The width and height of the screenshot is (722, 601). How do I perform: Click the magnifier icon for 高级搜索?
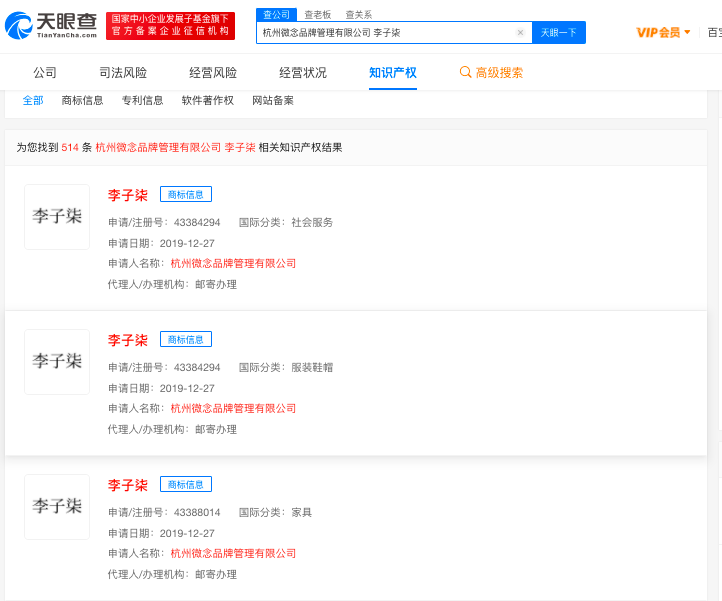click(466, 72)
